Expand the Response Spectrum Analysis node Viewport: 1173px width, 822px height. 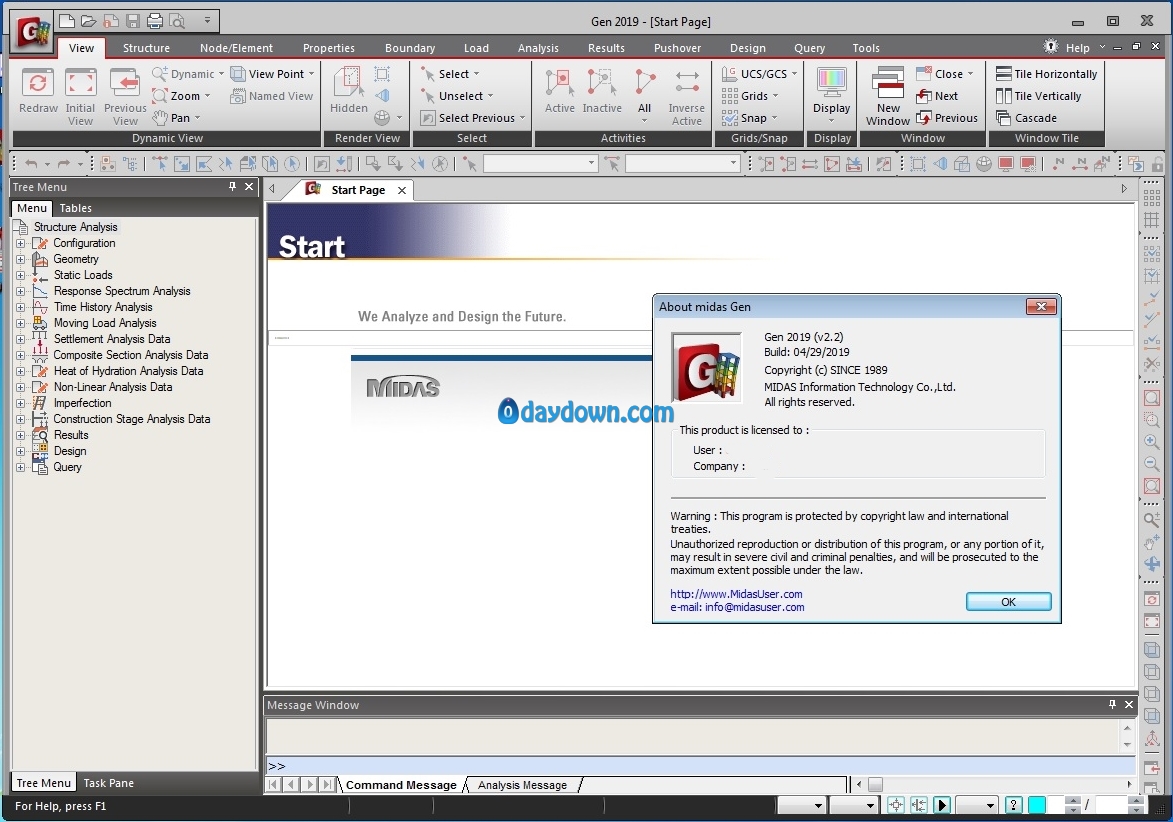coord(21,291)
